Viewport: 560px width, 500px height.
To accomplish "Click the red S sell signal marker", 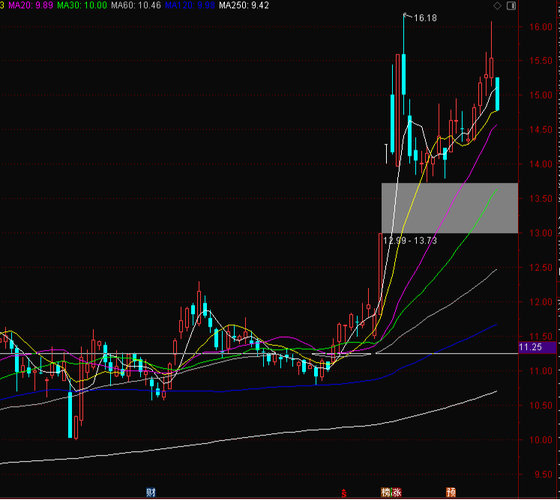I will pos(344,493).
